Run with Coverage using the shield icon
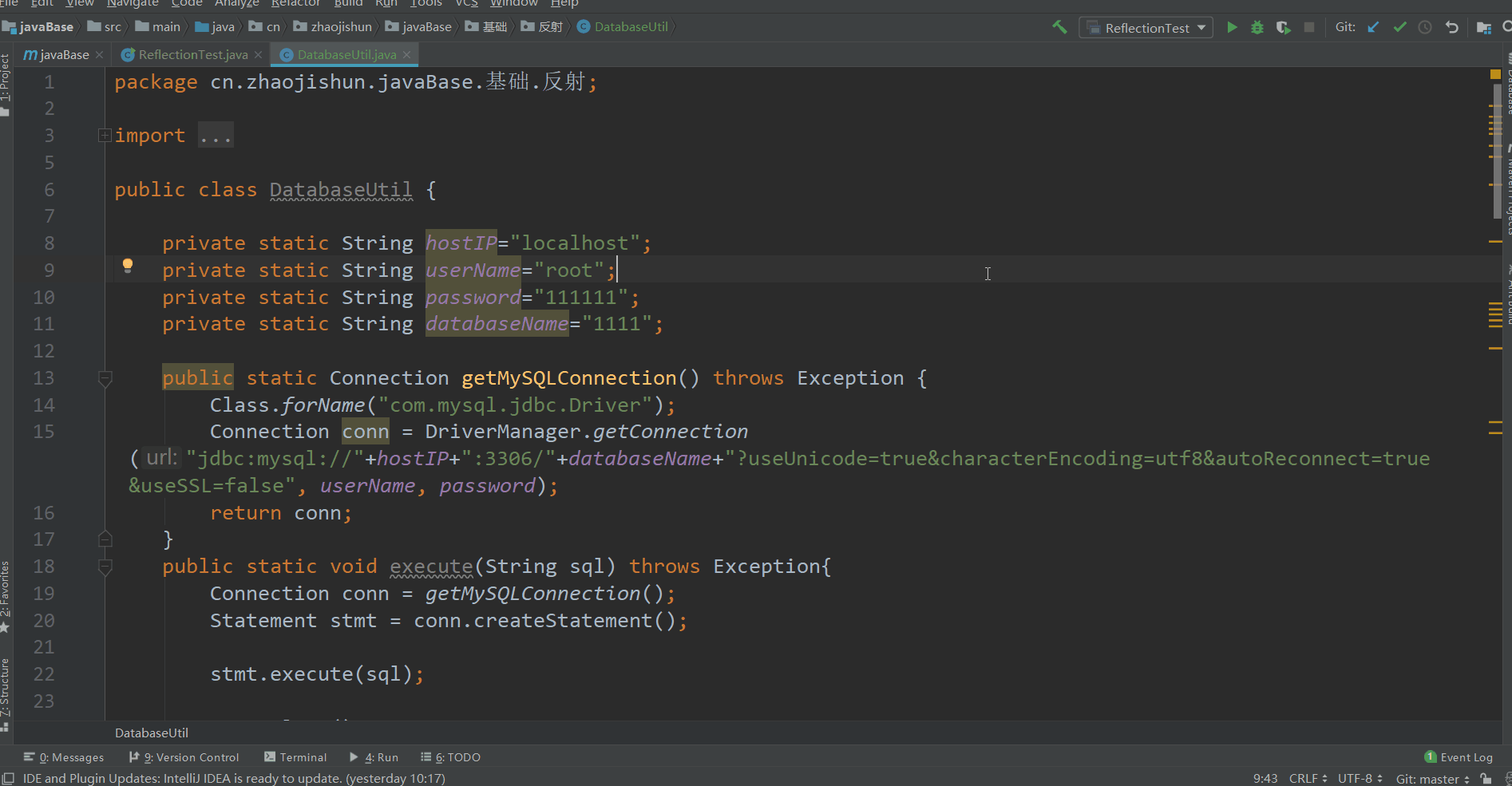This screenshot has height=786, width=1512. (1283, 28)
